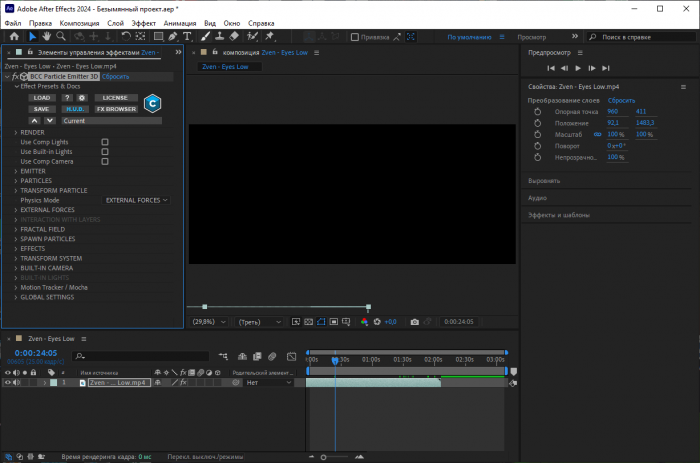This screenshot has width=700, height=463.
Task: Expand the EMITTER parameter group
Action: 15,171
